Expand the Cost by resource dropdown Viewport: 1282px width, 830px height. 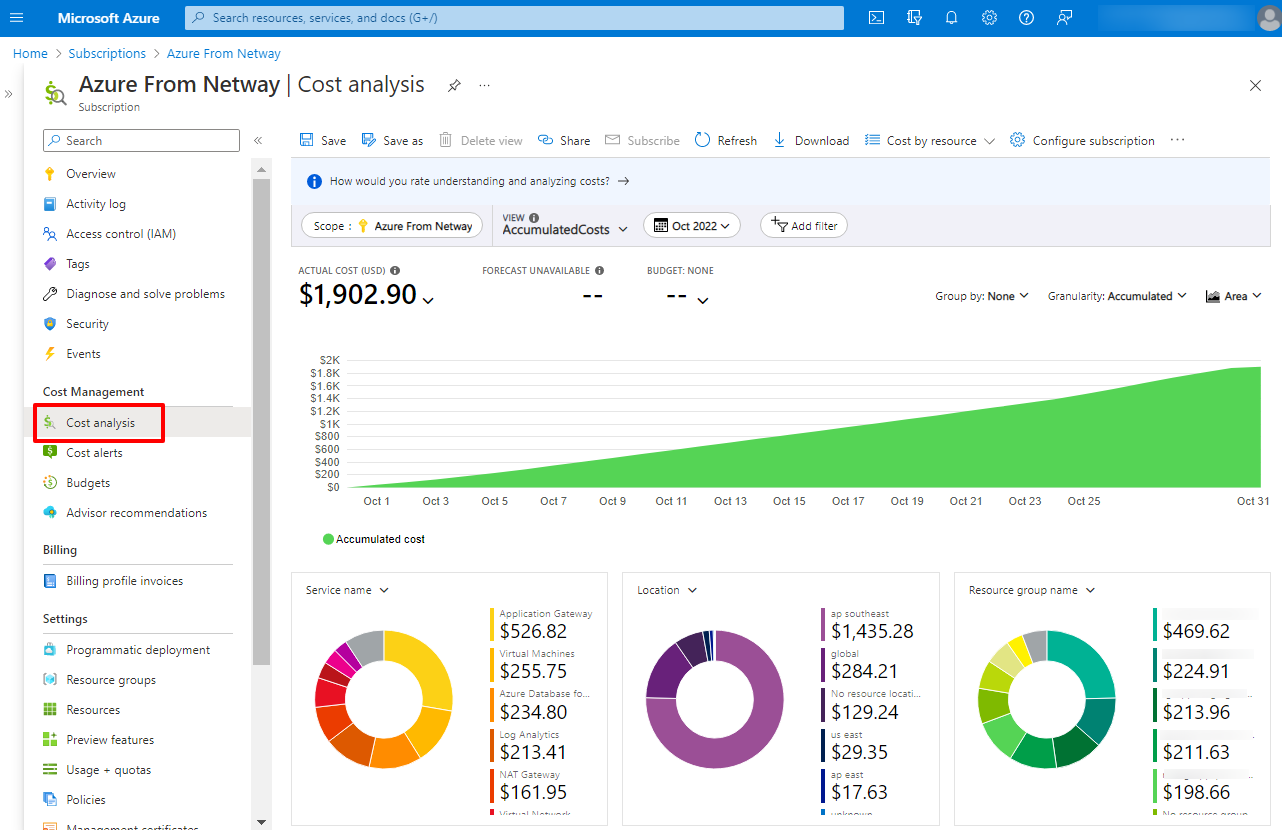tap(930, 141)
